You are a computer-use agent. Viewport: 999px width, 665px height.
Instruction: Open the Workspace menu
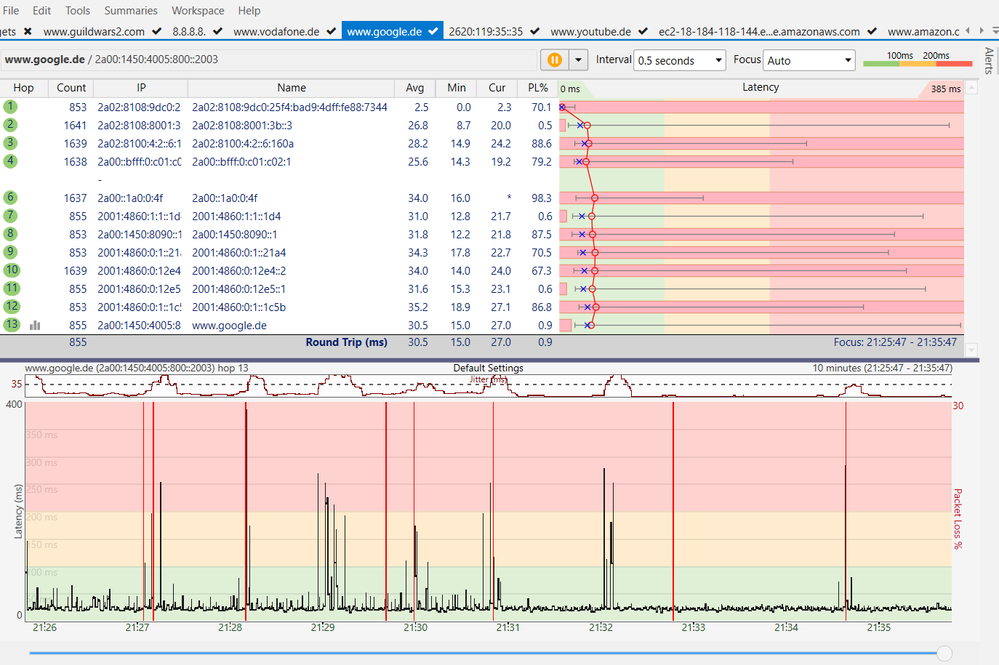(x=198, y=10)
